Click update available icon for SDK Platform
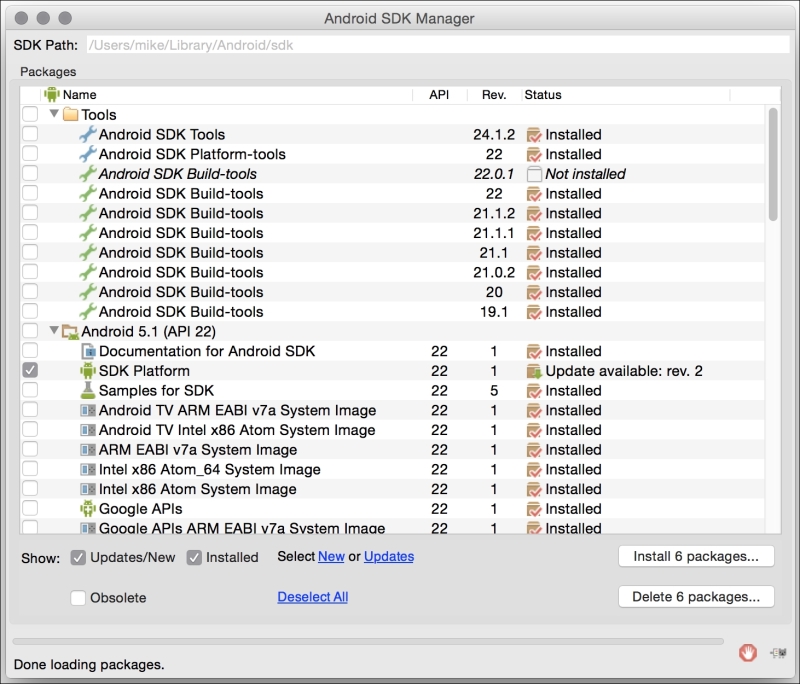The image size is (800, 684). coord(534,371)
